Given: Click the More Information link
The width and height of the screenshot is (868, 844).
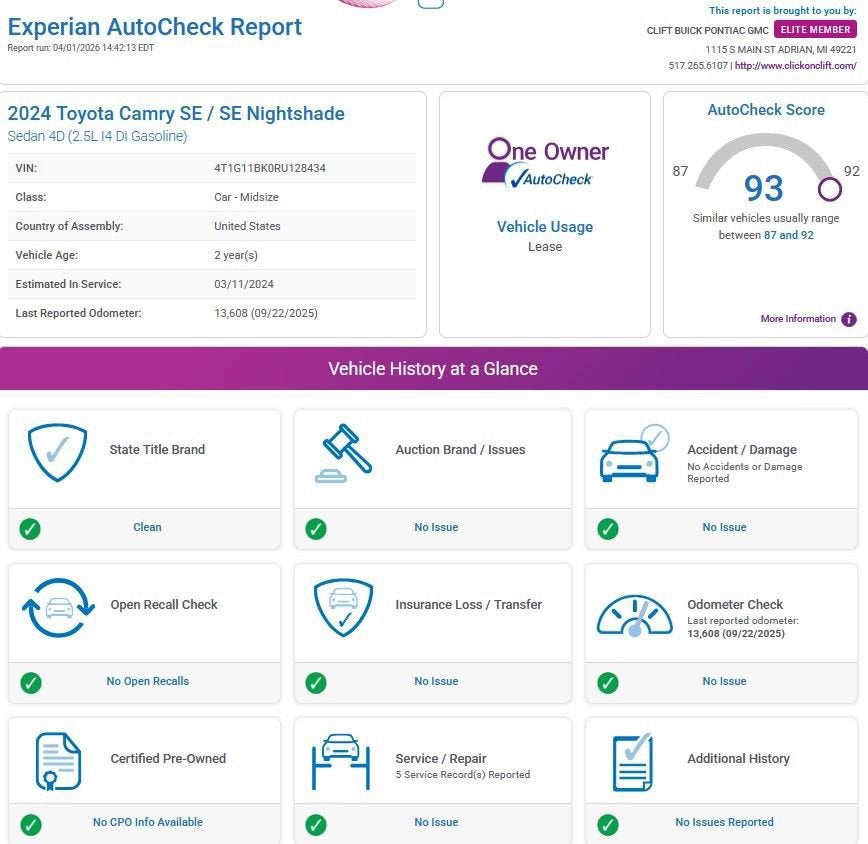Looking at the screenshot, I should [797, 319].
